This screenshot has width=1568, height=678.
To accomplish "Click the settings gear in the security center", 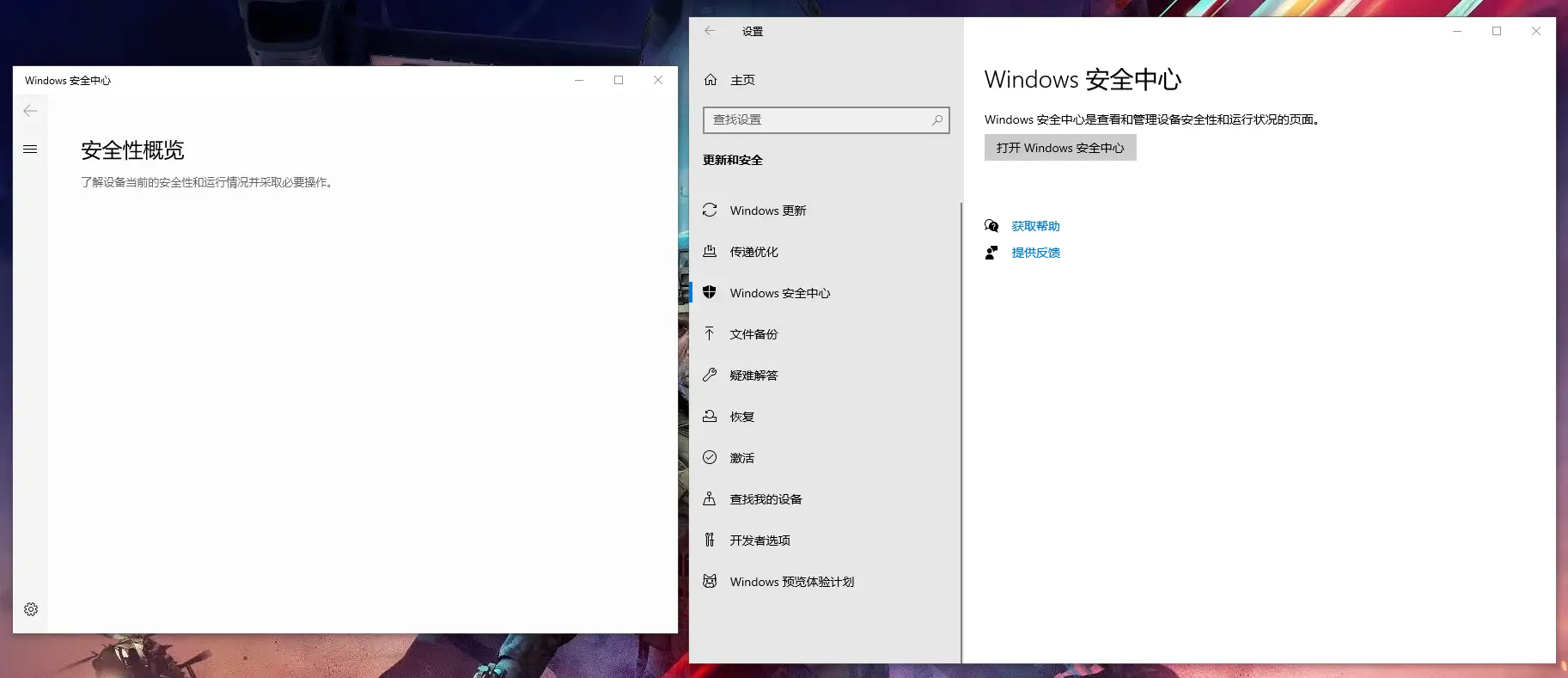I will pos(31,609).
